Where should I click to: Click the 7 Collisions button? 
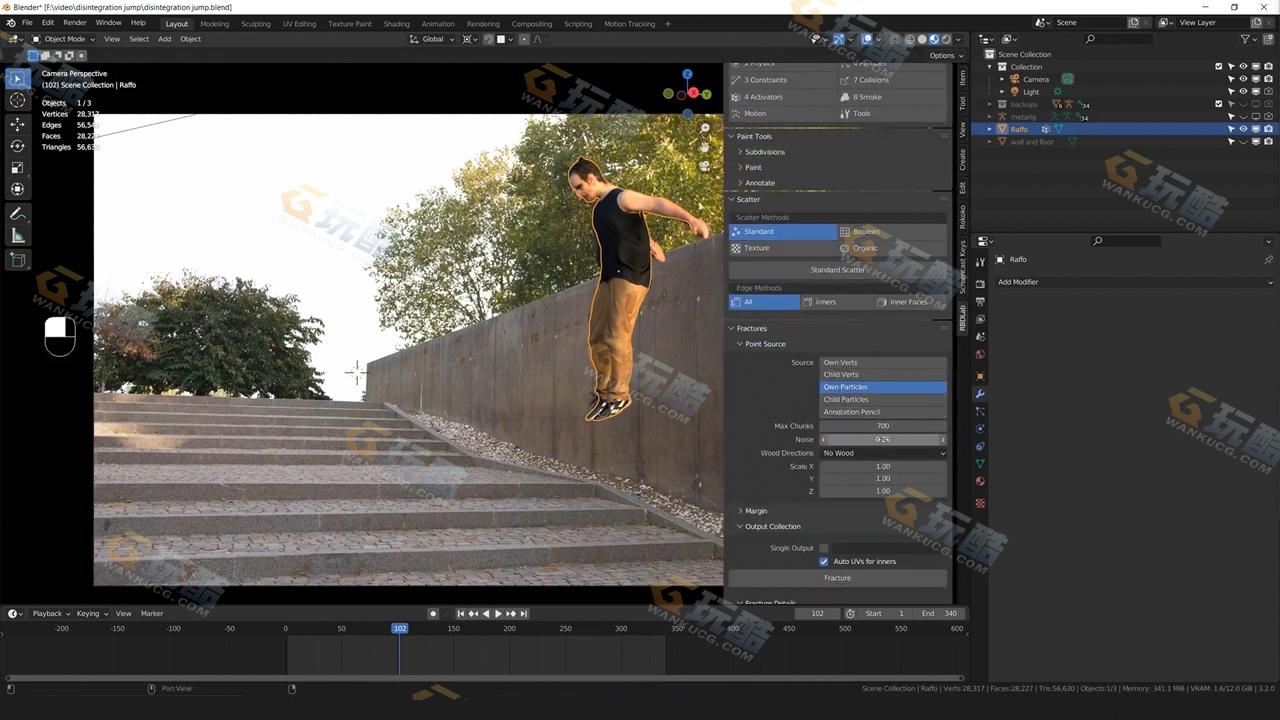point(892,80)
